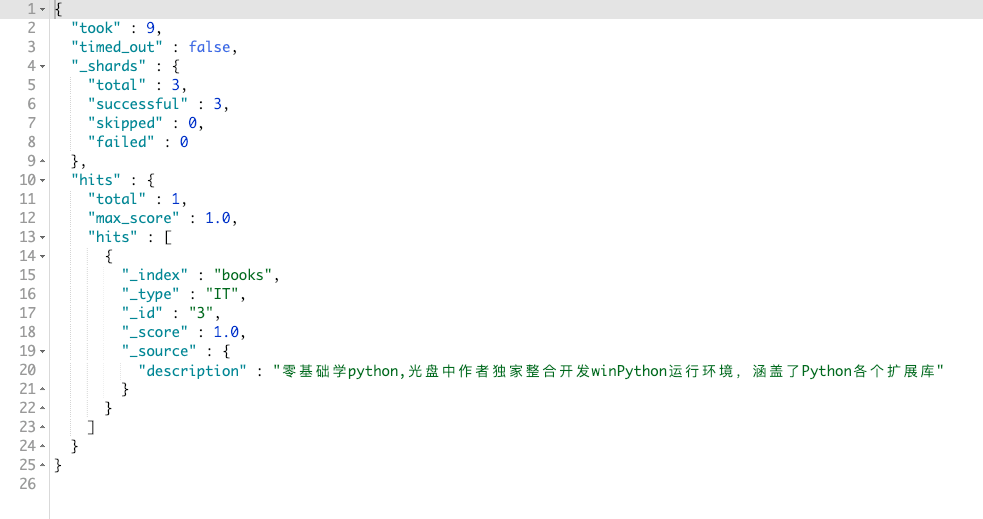Viewport: 983px width, 519px height.
Task: Click the false value of timed_out
Action: pos(209,47)
